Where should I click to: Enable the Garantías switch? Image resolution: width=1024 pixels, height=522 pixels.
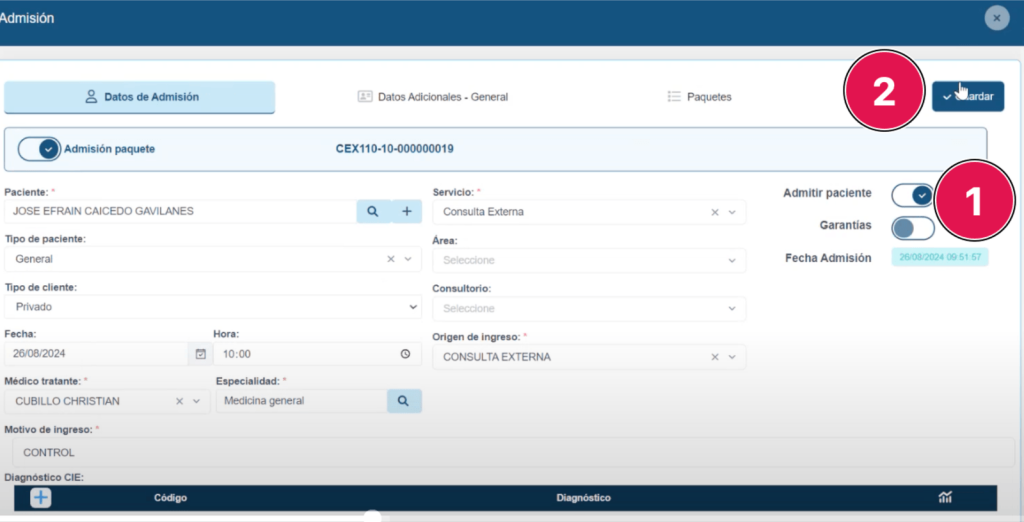(x=912, y=227)
